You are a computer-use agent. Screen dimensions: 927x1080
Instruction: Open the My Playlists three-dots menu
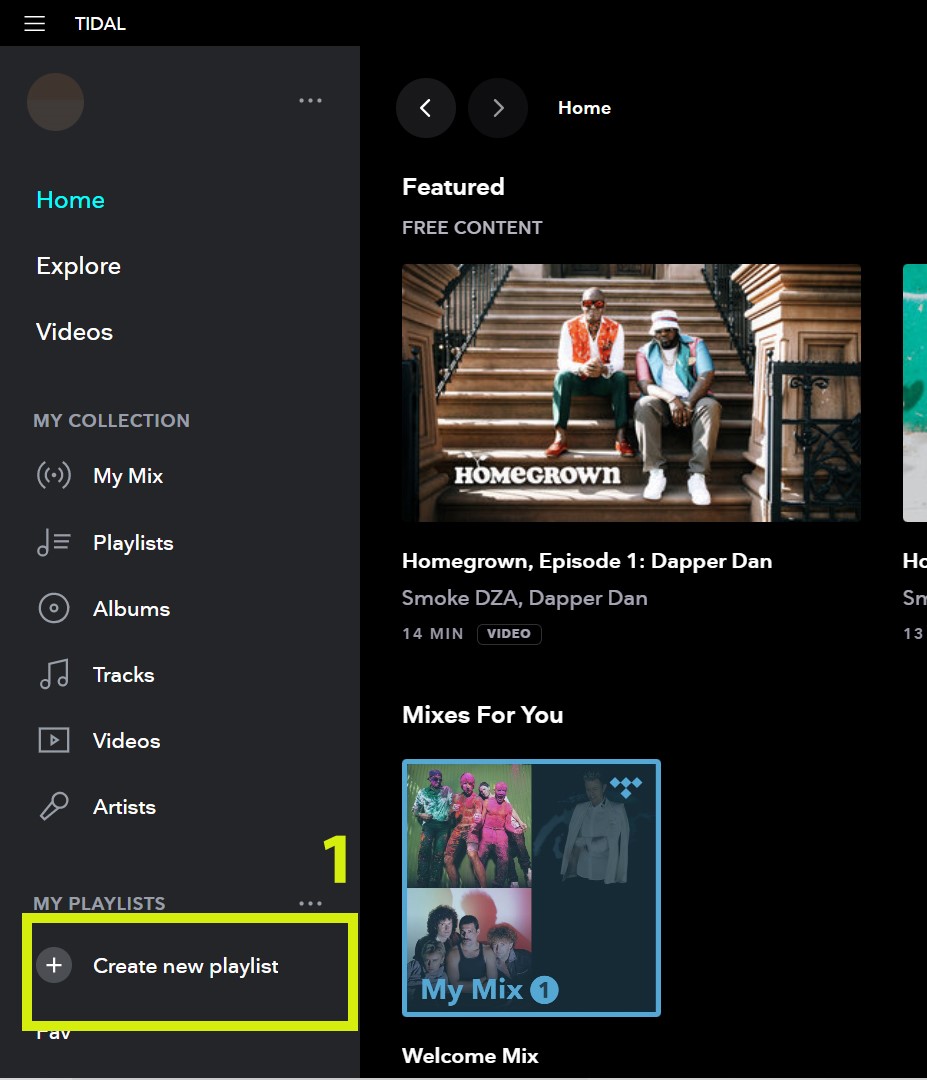tap(310, 903)
